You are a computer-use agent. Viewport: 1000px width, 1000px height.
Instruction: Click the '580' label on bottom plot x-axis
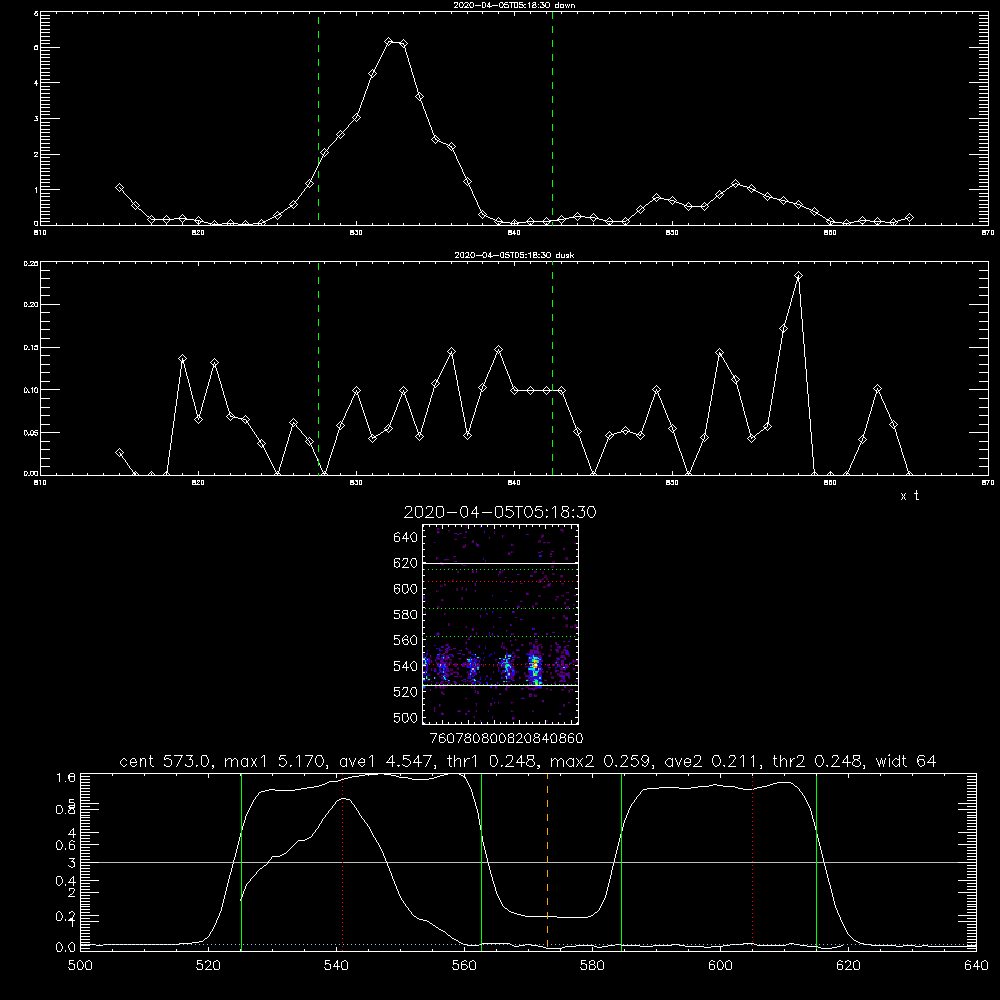coord(592,965)
